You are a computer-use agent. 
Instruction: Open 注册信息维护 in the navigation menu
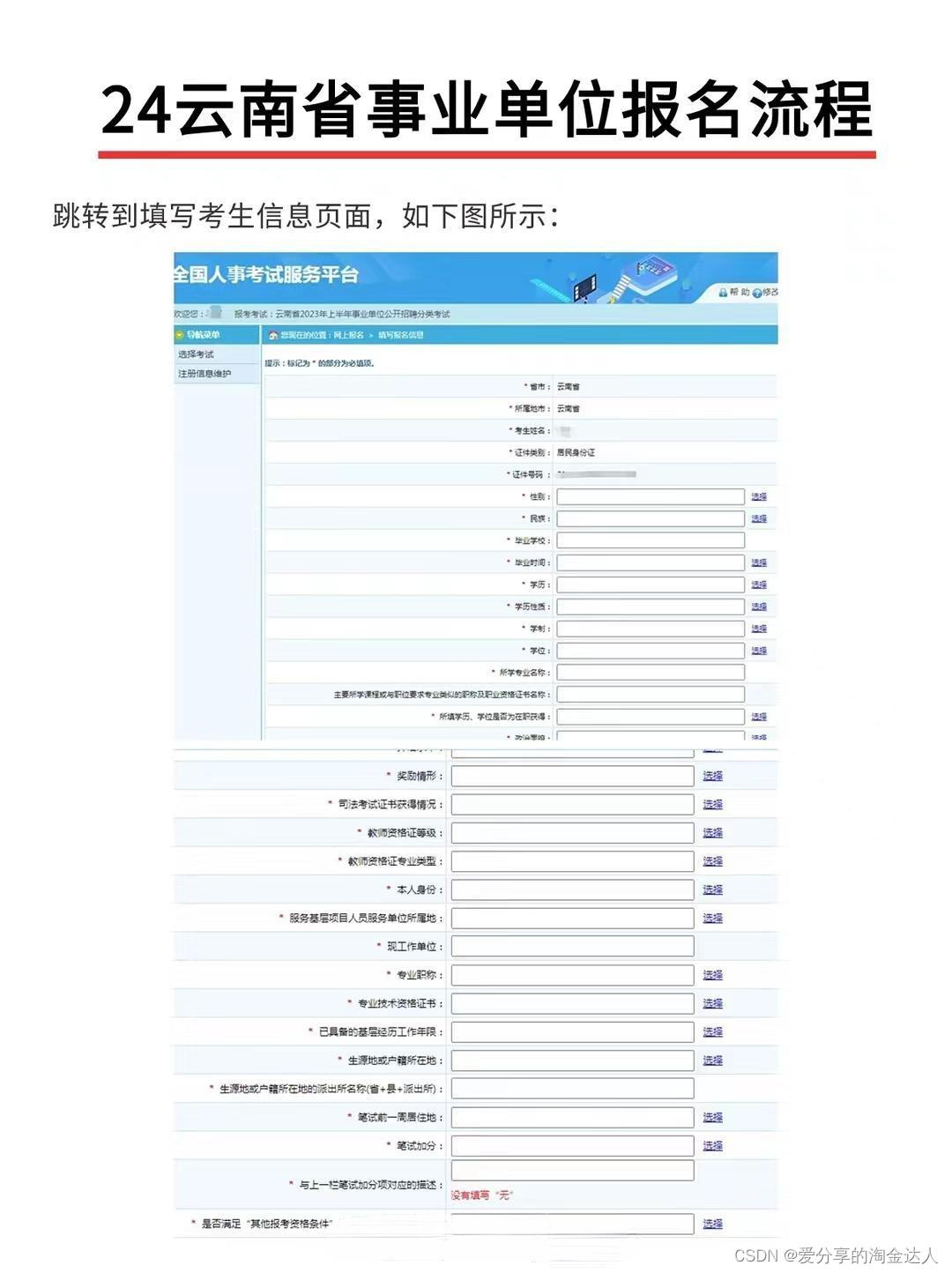[205, 374]
